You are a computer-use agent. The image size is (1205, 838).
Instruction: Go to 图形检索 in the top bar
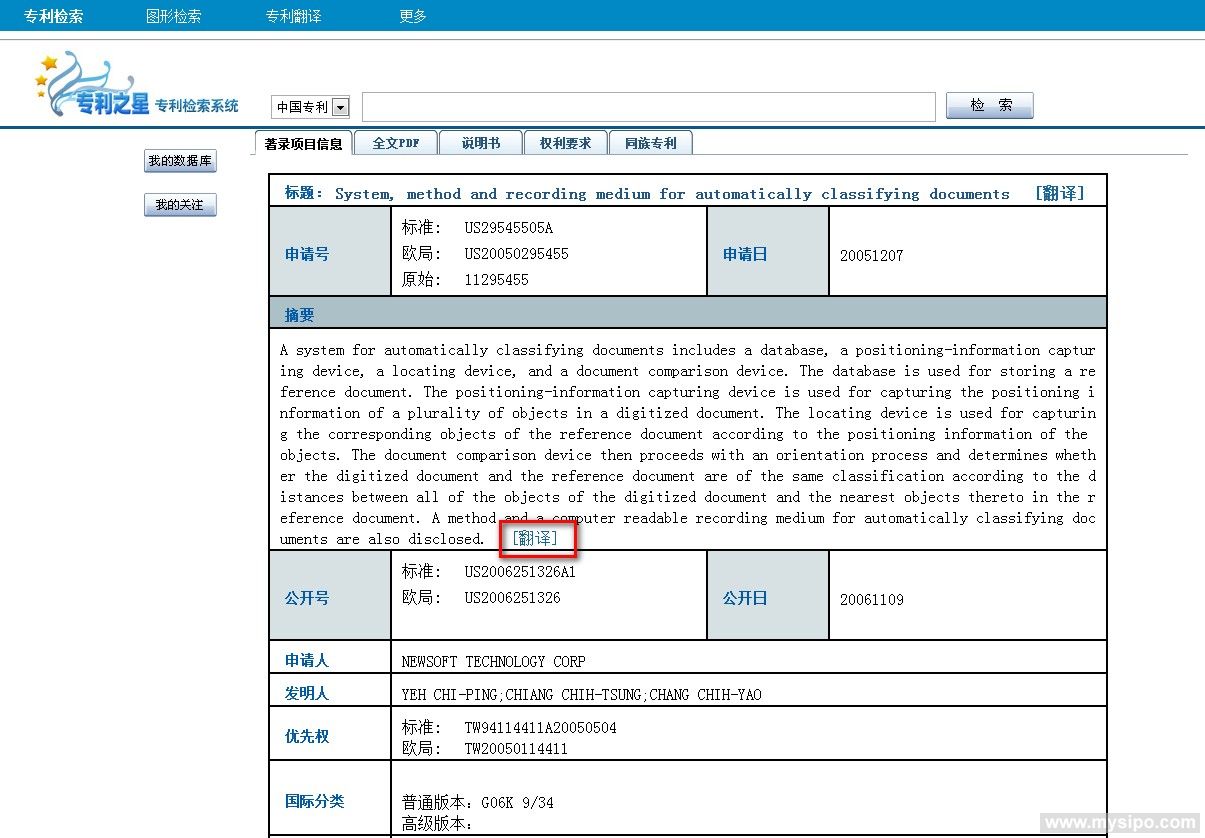pyautogui.click(x=173, y=16)
